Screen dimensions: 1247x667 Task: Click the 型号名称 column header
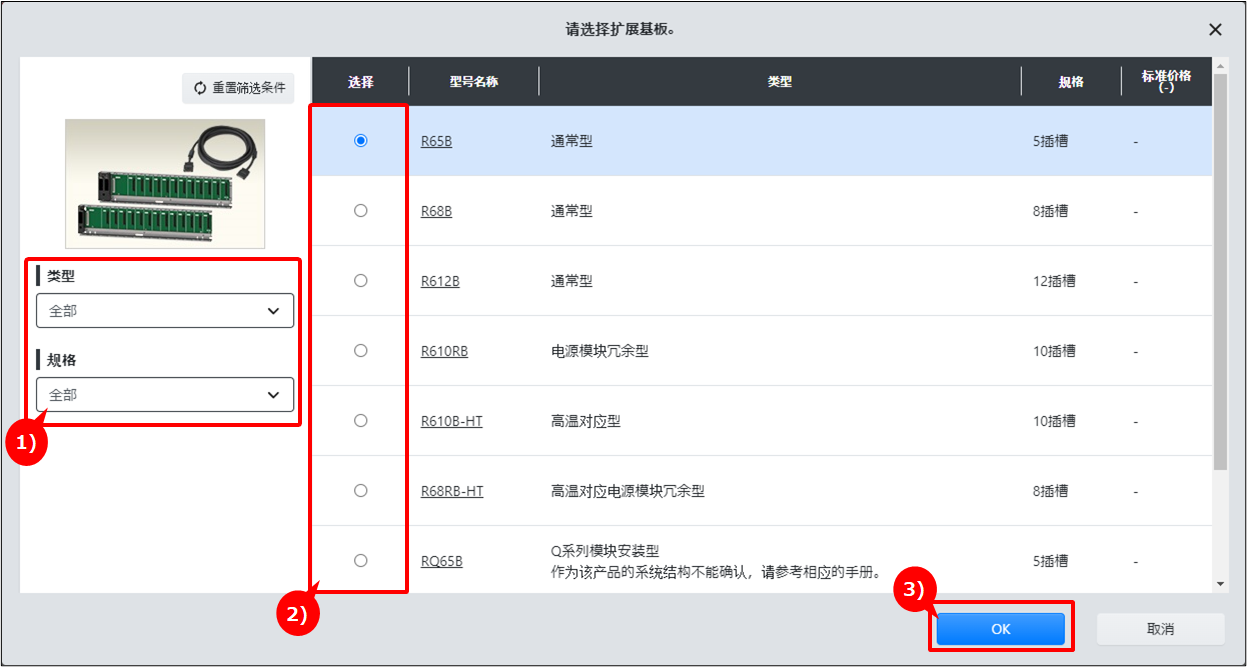click(x=473, y=82)
